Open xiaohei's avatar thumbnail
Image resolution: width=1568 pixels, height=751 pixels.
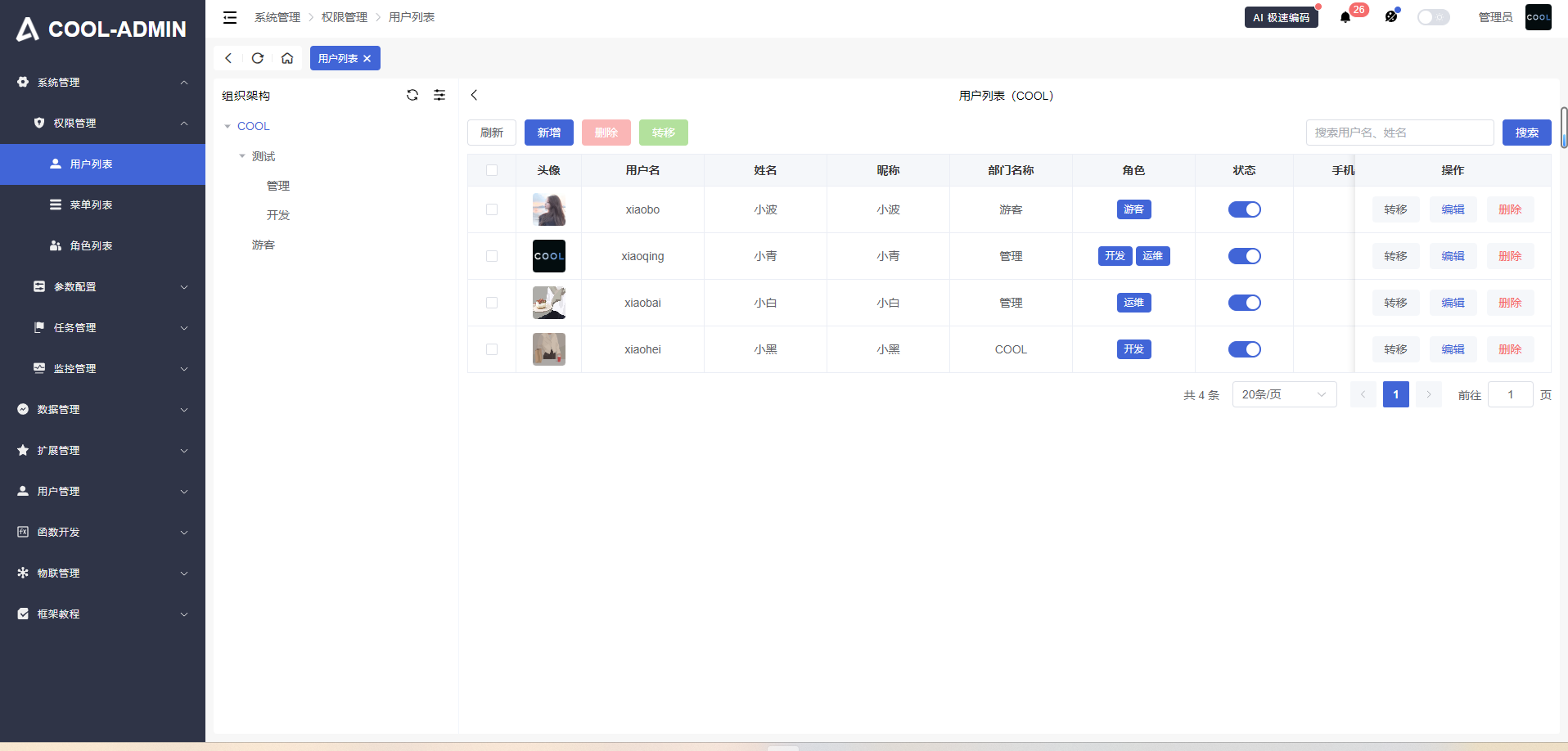pos(549,349)
